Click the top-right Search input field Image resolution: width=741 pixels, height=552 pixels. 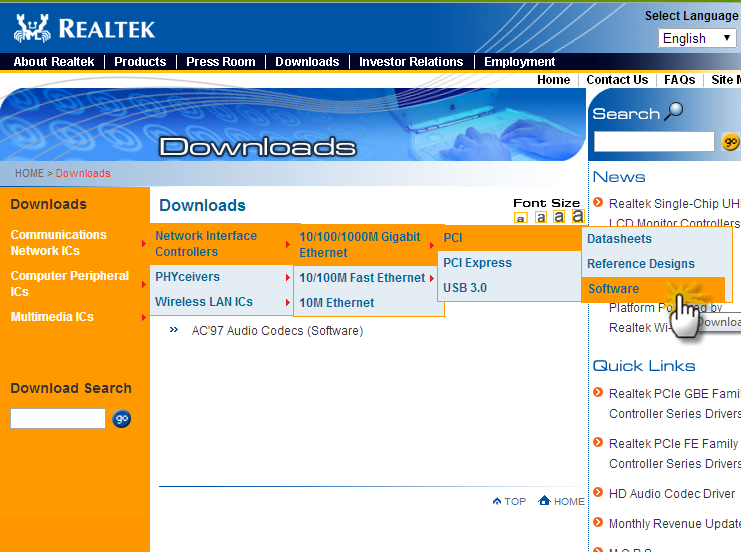[x=654, y=142]
